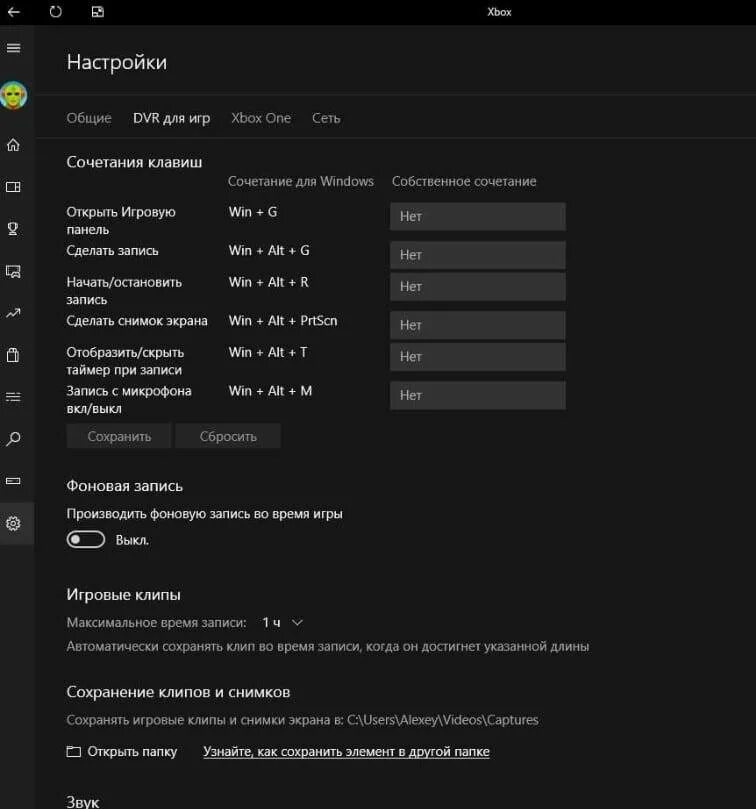Click the Открыть папку button

click(x=122, y=752)
